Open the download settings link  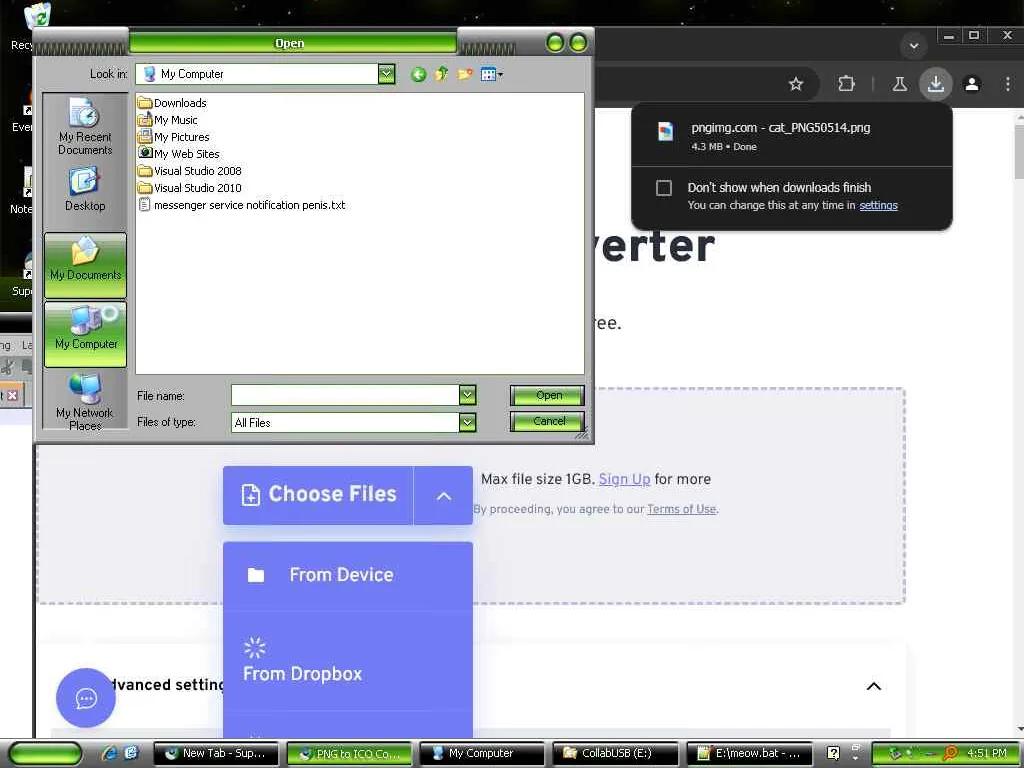coord(878,205)
